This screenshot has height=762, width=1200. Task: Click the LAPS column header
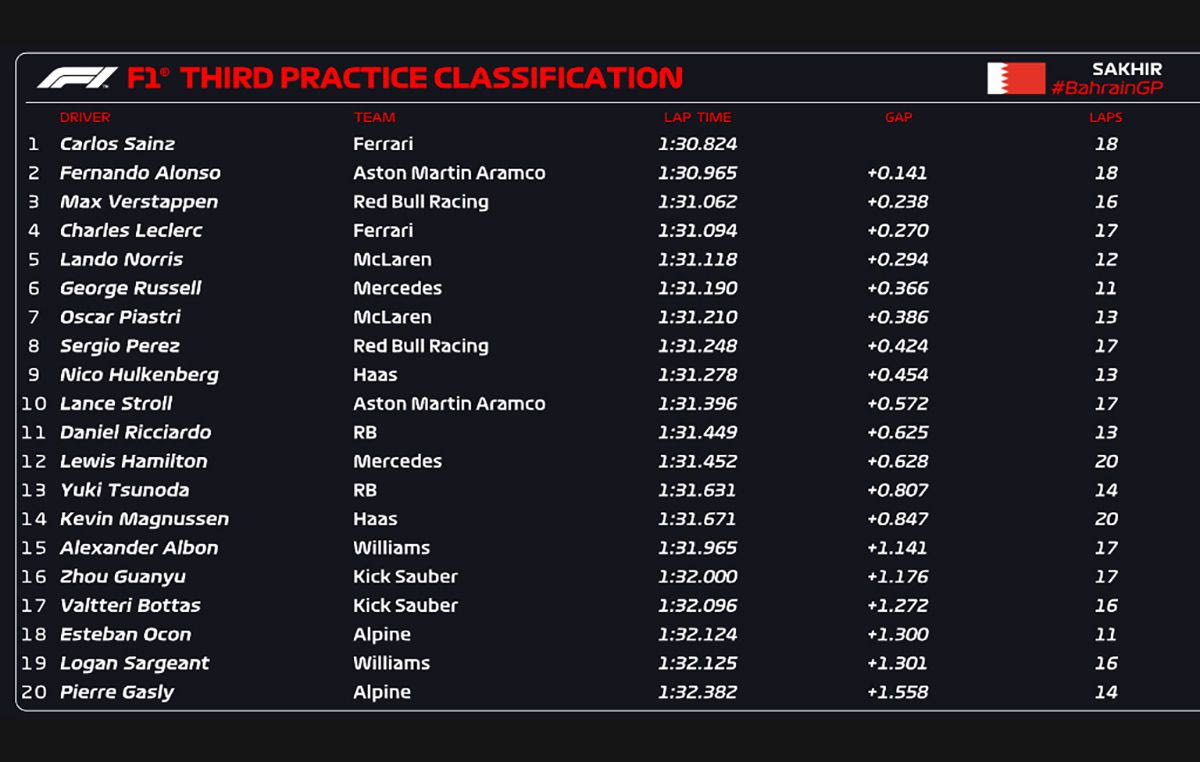(1105, 117)
